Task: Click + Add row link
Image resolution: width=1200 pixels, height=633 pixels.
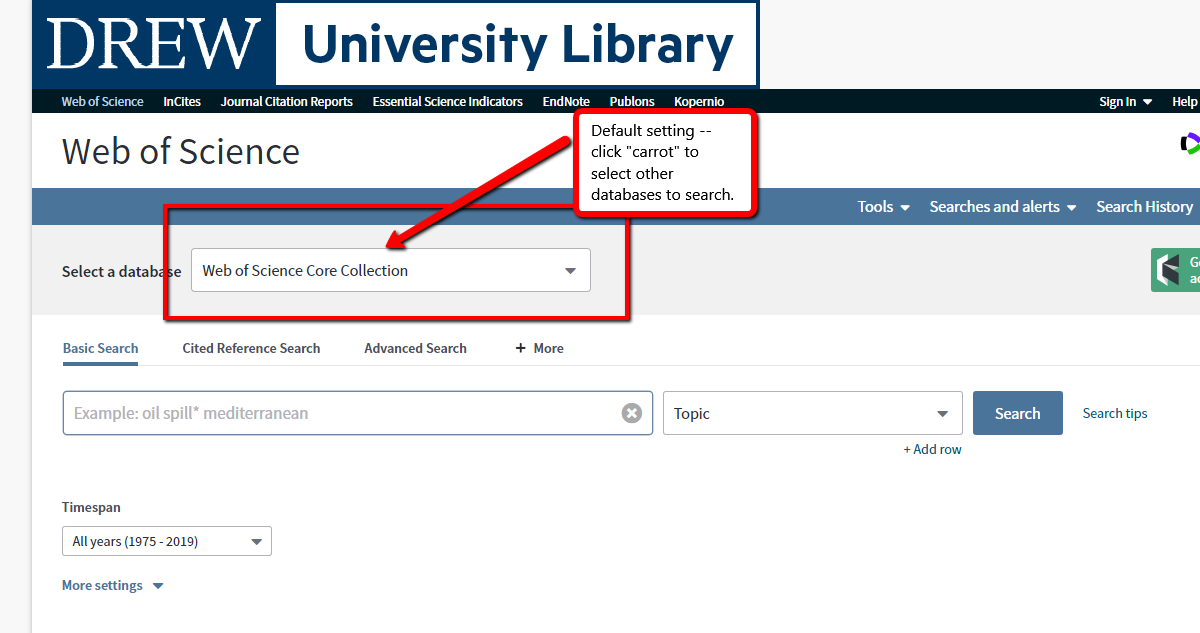Action: (x=932, y=450)
